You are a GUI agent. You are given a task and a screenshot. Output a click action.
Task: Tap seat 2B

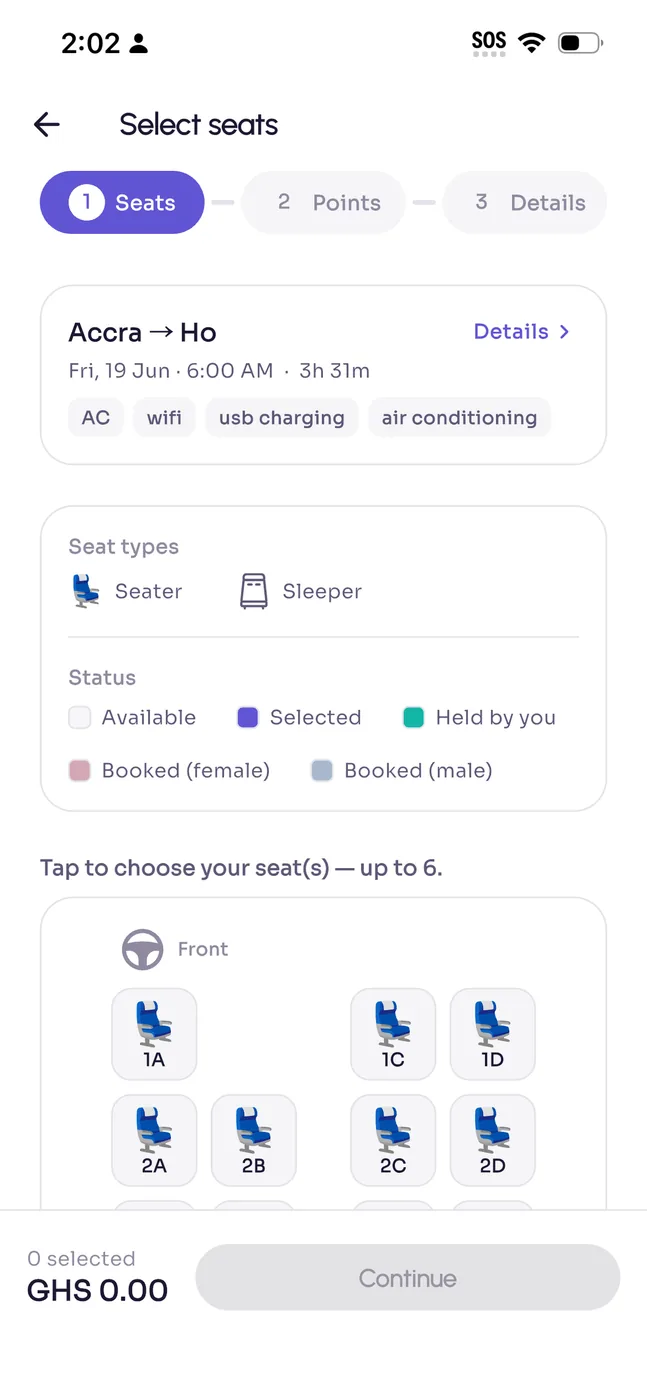[254, 1140]
